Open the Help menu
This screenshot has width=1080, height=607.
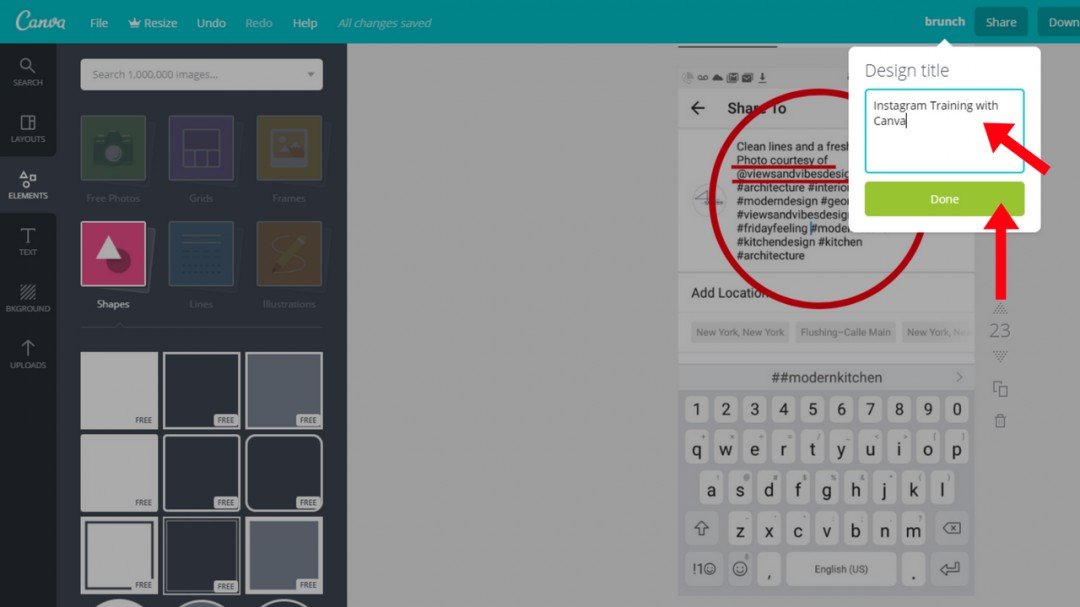304,23
